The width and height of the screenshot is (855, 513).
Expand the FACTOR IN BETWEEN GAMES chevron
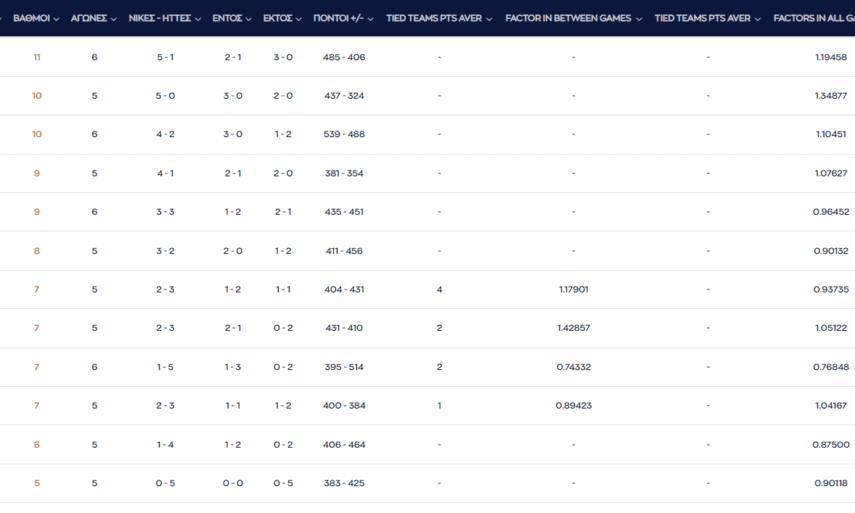(639, 19)
